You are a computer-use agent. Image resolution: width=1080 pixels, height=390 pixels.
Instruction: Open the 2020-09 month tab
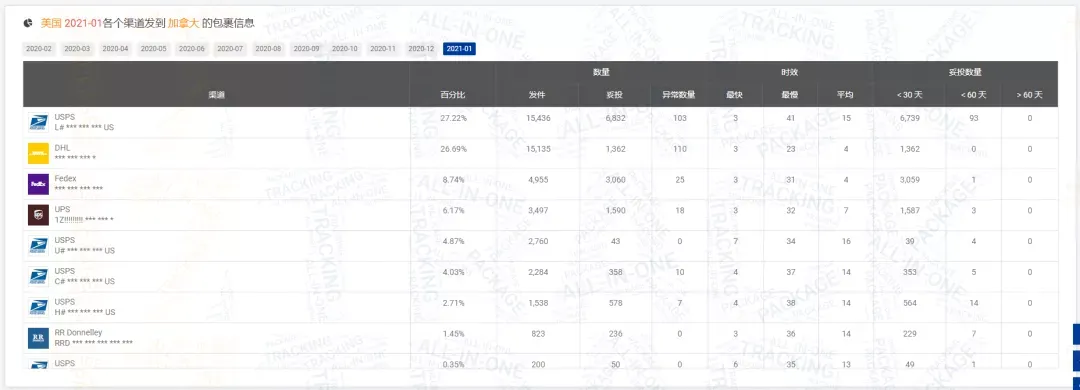pyautogui.click(x=307, y=49)
